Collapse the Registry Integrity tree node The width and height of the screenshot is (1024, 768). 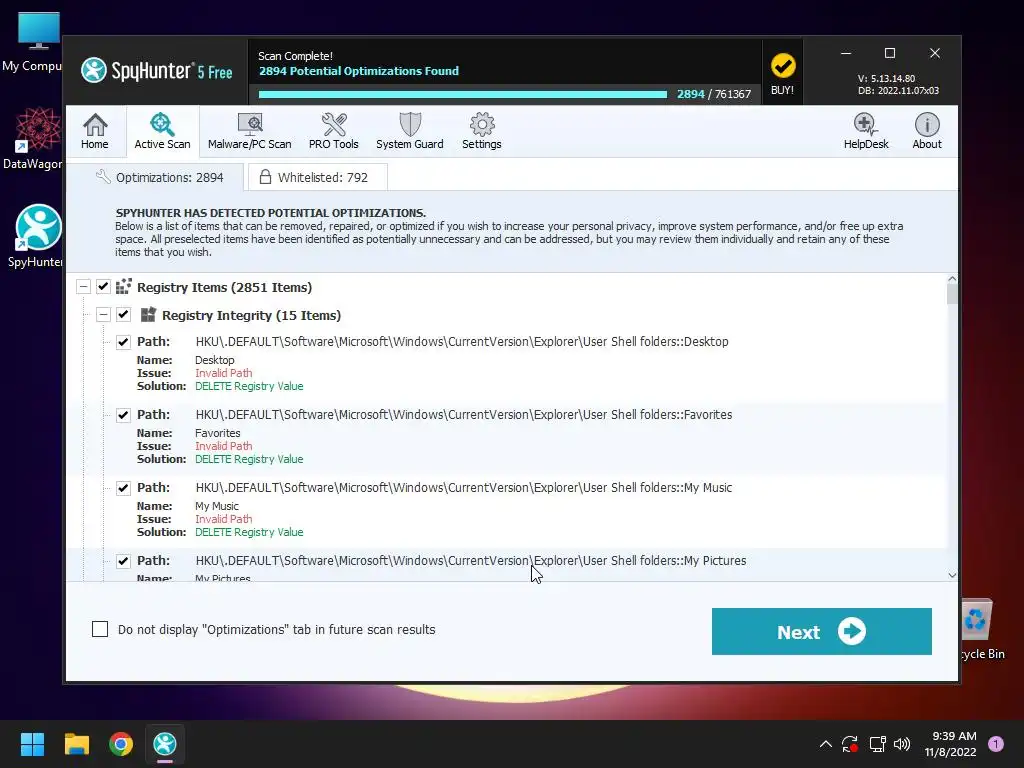[x=103, y=315]
